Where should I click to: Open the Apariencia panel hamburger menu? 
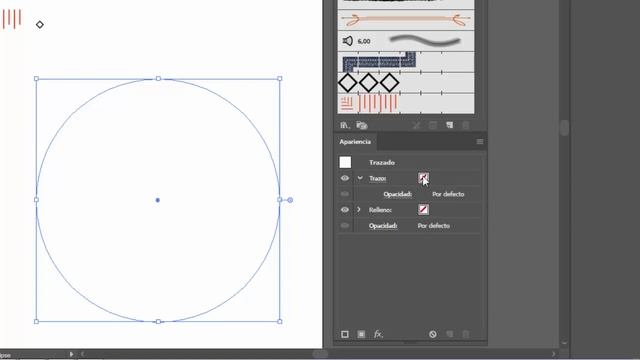[480, 142]
